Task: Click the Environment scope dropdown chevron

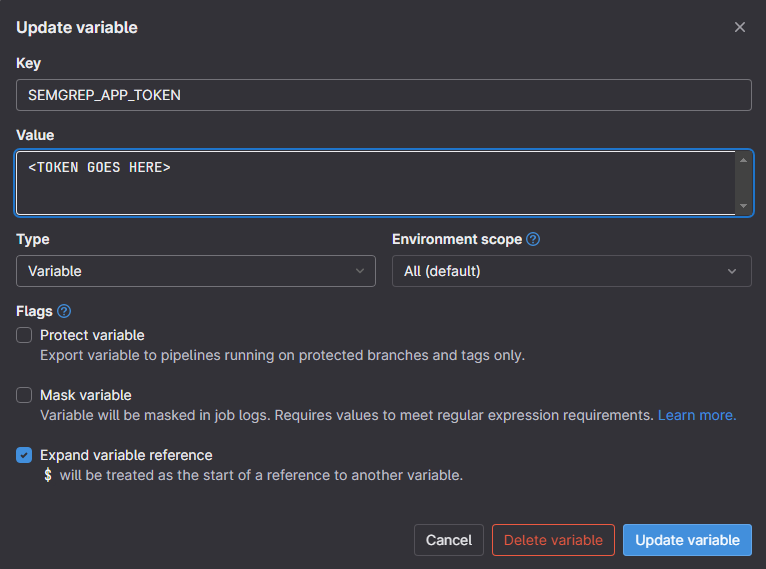Action: coord(733,271)
